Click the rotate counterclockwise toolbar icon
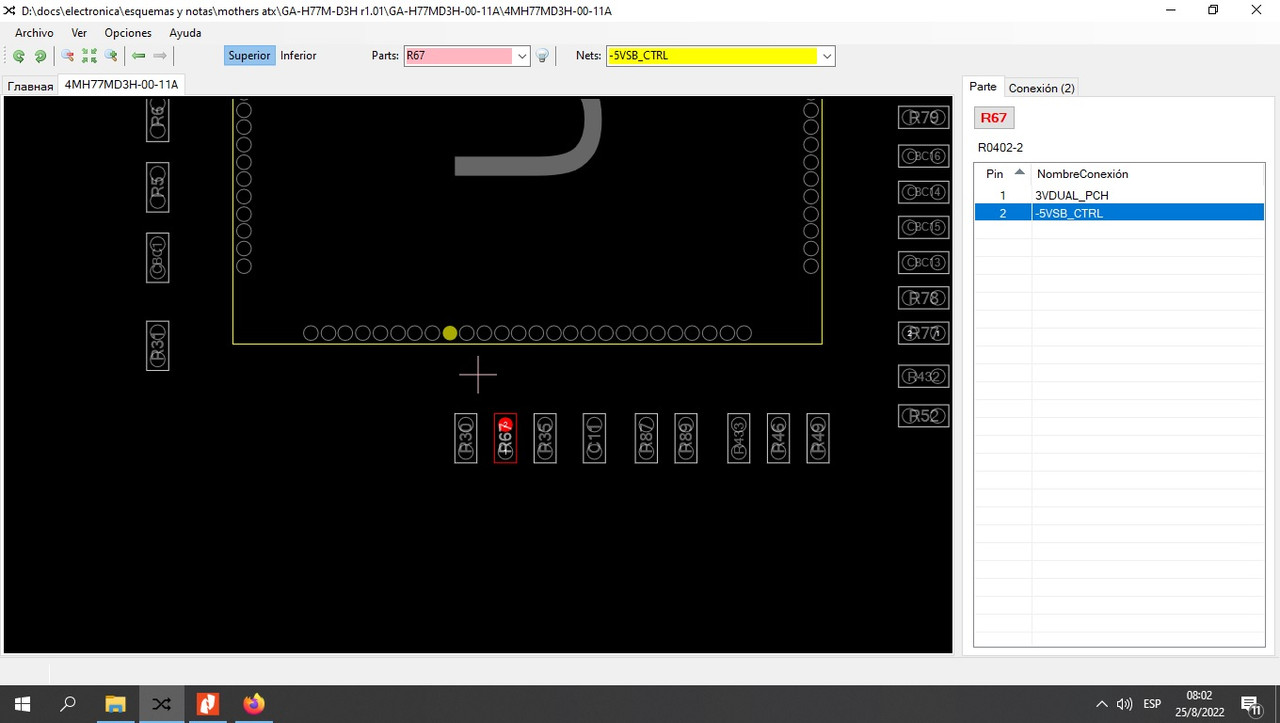 click(x=19, y=56)
